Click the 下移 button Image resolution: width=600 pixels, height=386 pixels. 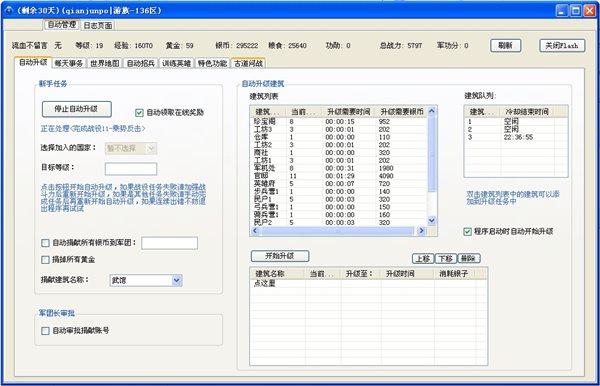click(x=445, y=259)
